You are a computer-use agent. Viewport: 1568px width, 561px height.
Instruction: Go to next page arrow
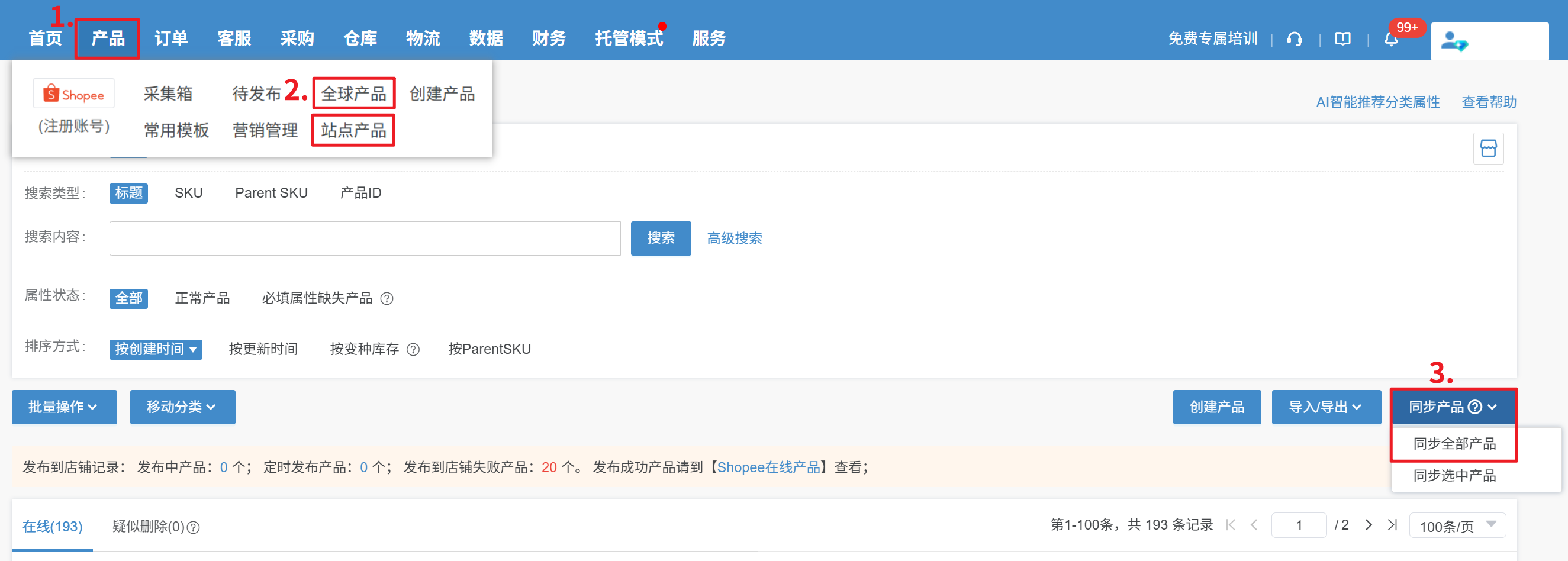pos(1369,524)
